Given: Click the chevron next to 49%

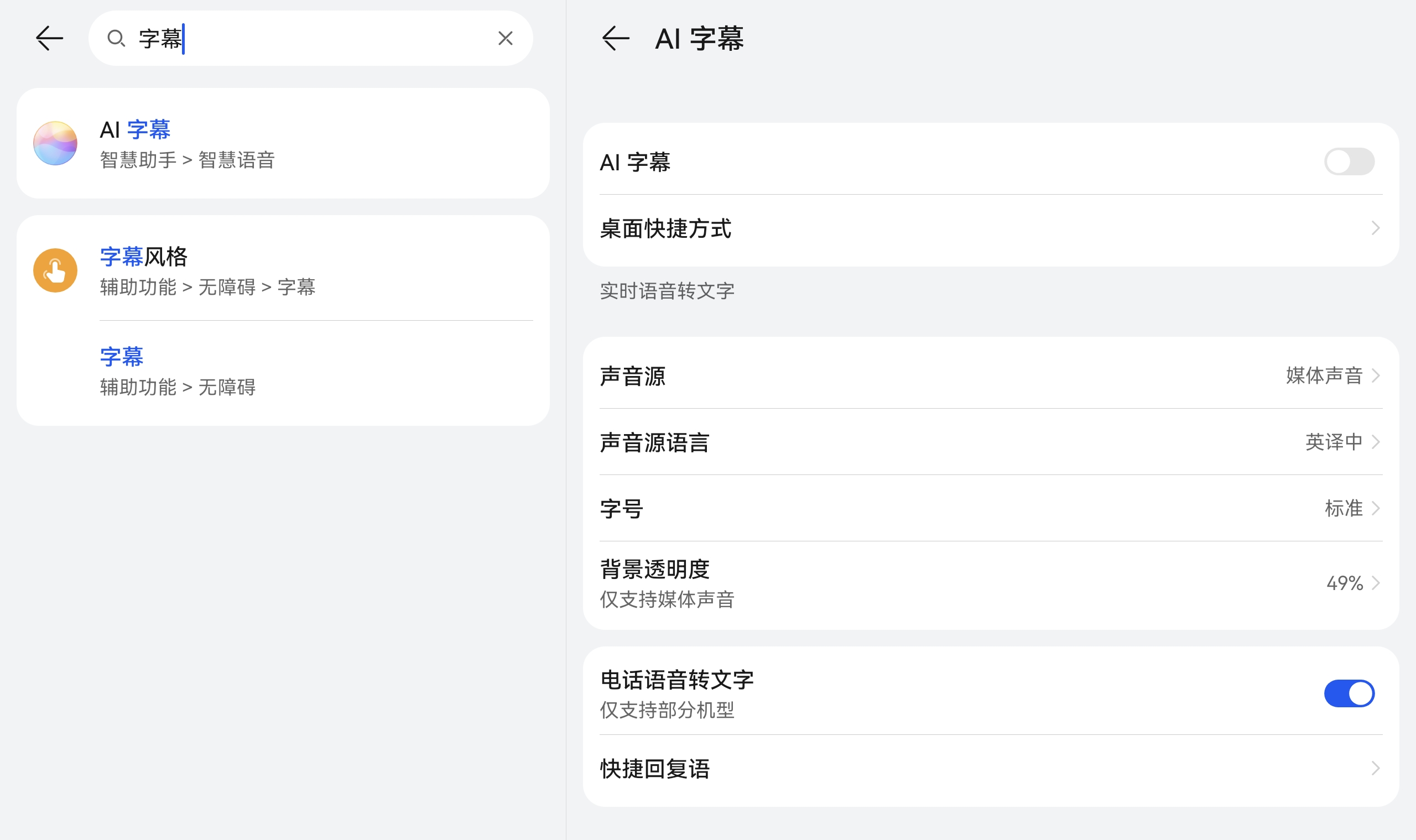Looking at the screenshot, I should tap(1376, 583).
